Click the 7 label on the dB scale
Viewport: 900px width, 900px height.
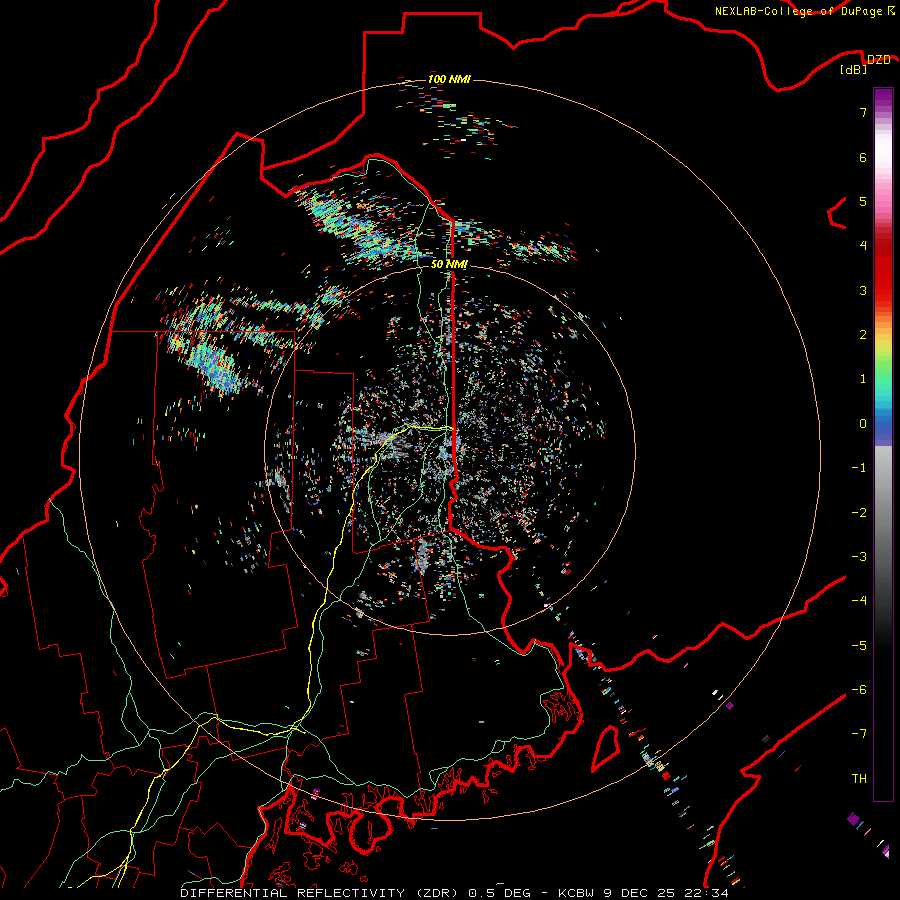863,112
